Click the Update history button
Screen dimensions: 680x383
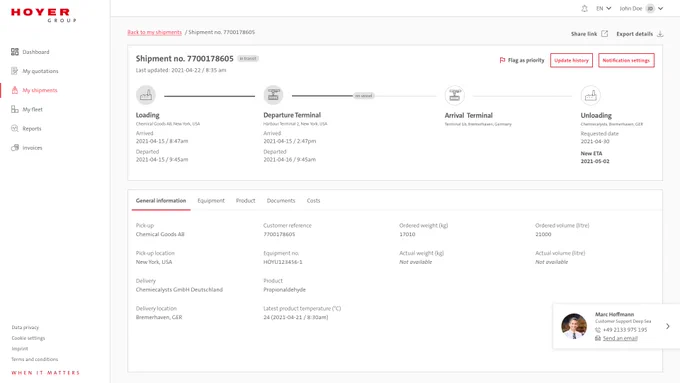coord(571,60)
